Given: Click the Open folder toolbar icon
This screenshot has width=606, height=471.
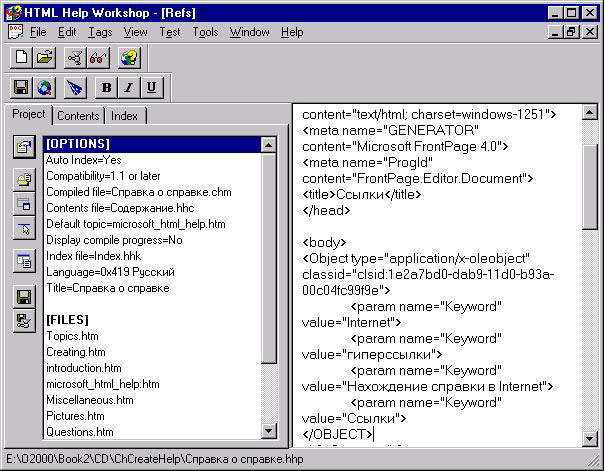Looking at the screenshot, I should click(44, 58).
